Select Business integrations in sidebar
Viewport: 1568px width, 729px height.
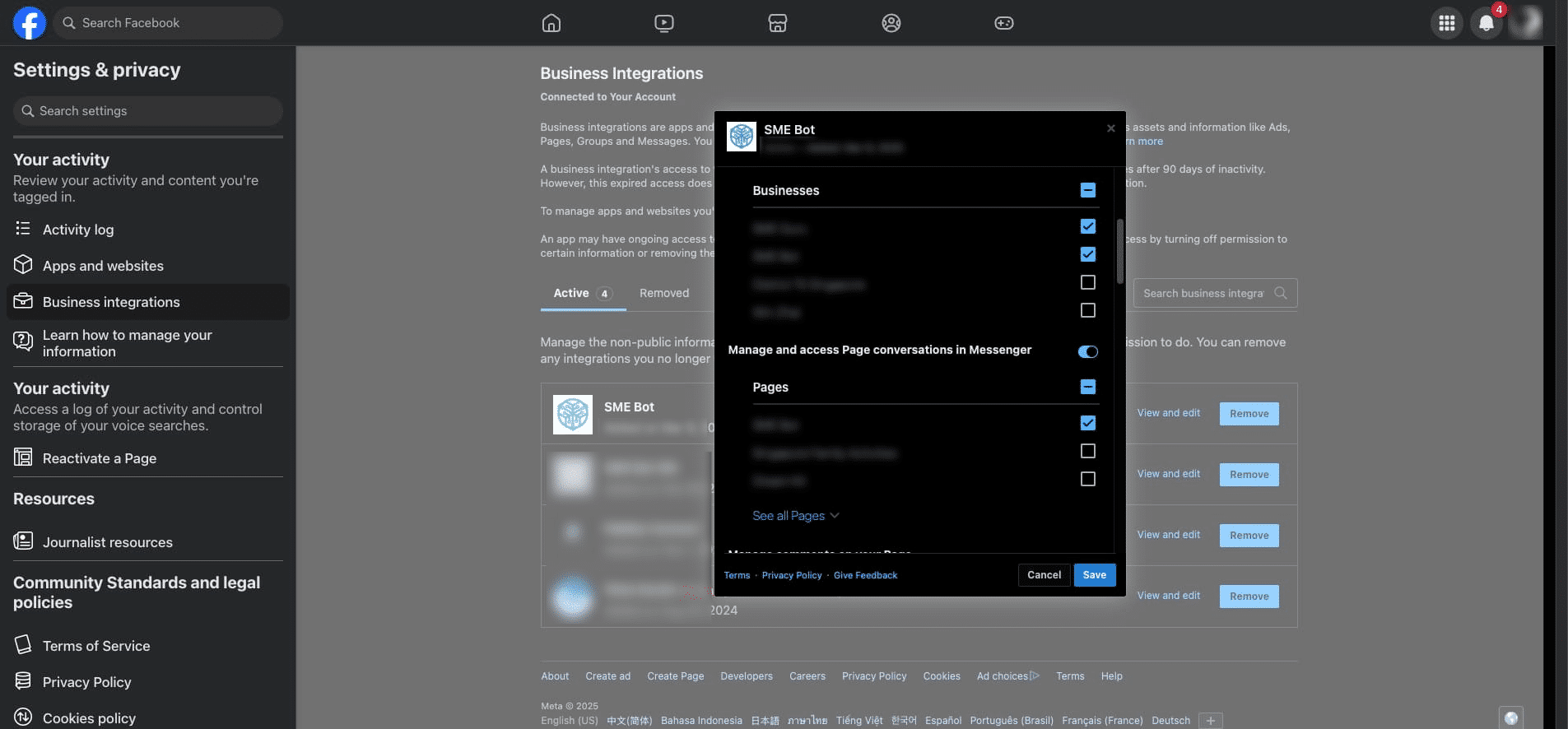tap(148, 302)
